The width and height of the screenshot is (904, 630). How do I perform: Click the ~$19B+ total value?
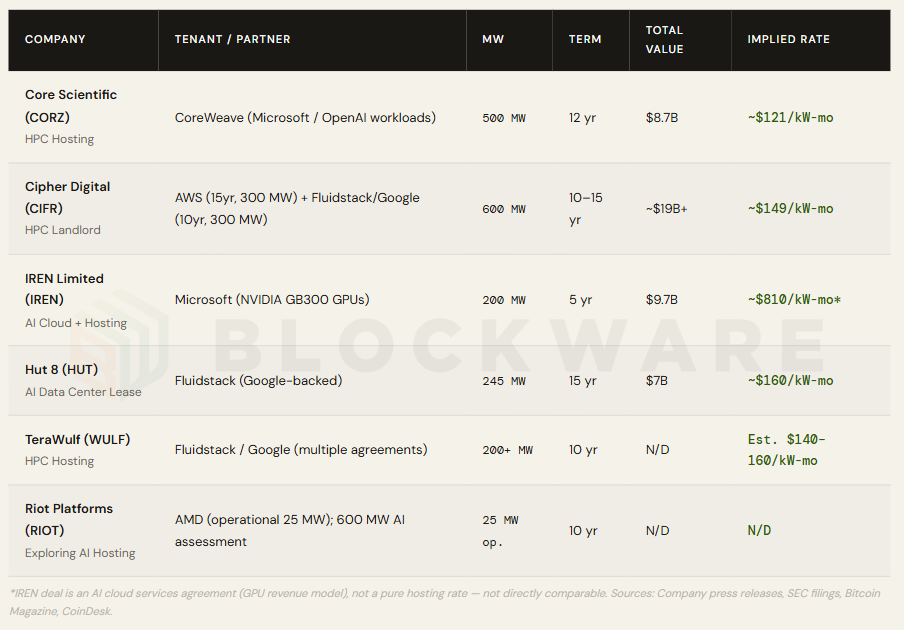coord(666,209)
